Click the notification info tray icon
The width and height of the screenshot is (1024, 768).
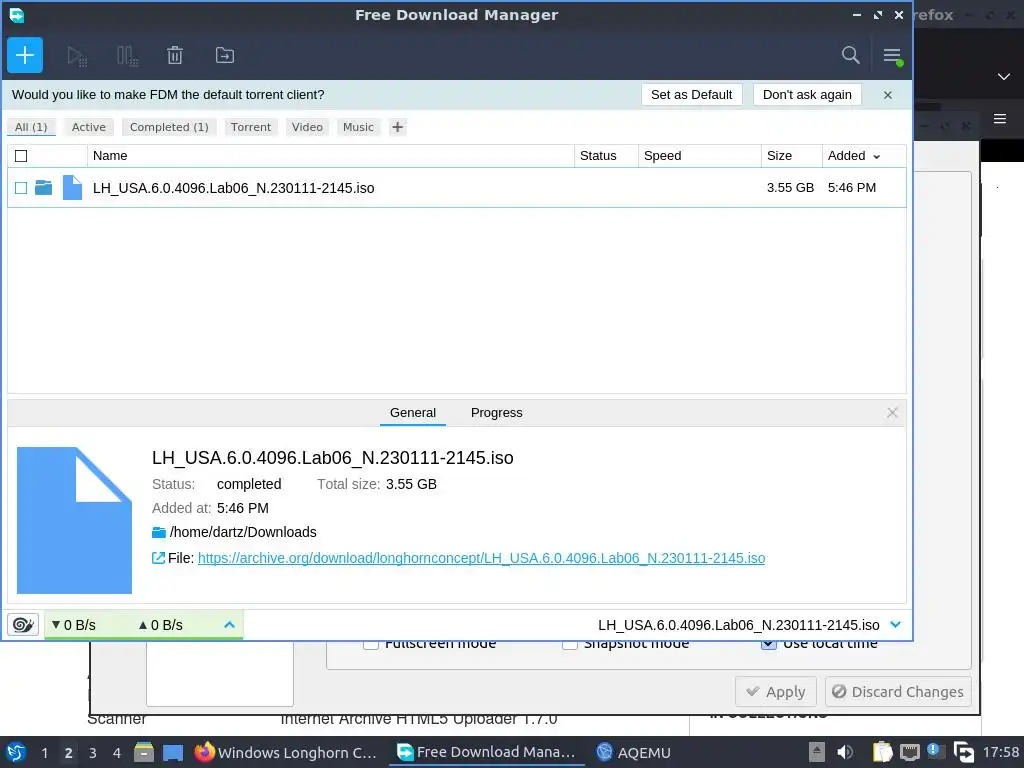coord(934,750)
